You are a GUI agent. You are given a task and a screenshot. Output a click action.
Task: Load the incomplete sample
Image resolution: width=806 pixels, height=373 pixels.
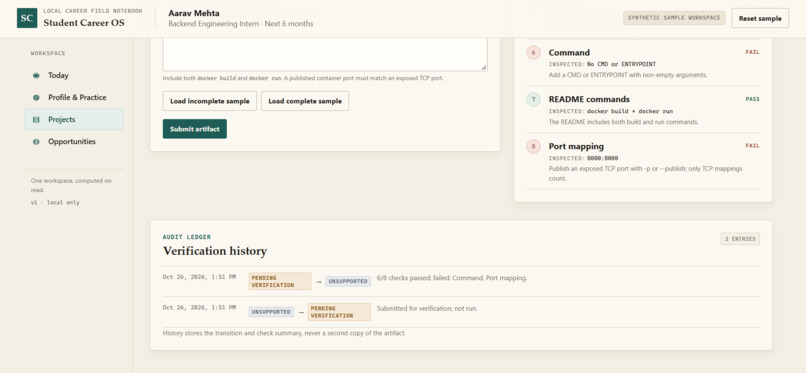(210, 101)
